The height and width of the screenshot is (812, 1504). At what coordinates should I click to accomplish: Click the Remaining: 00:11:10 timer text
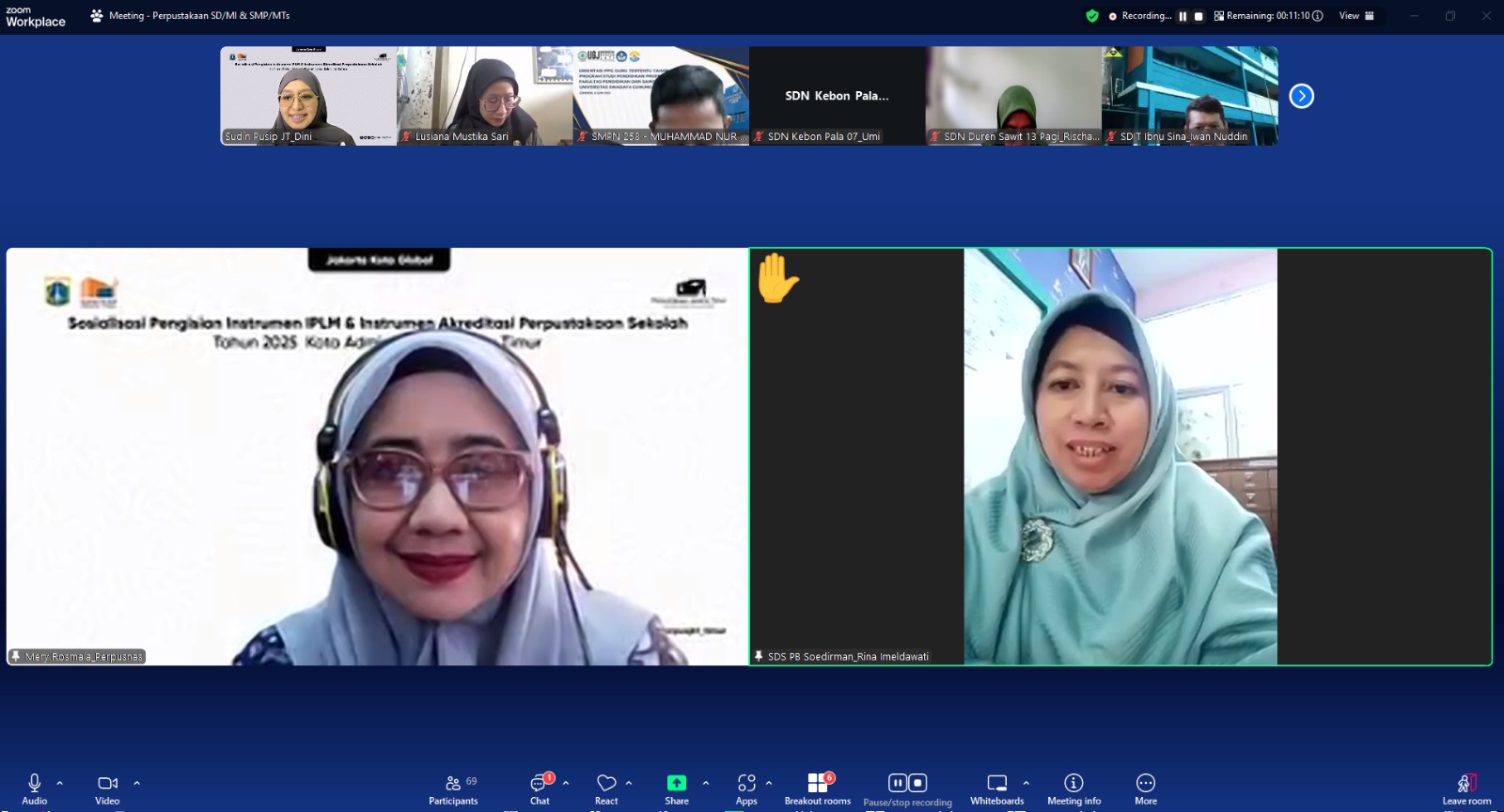click(1268, 16)
